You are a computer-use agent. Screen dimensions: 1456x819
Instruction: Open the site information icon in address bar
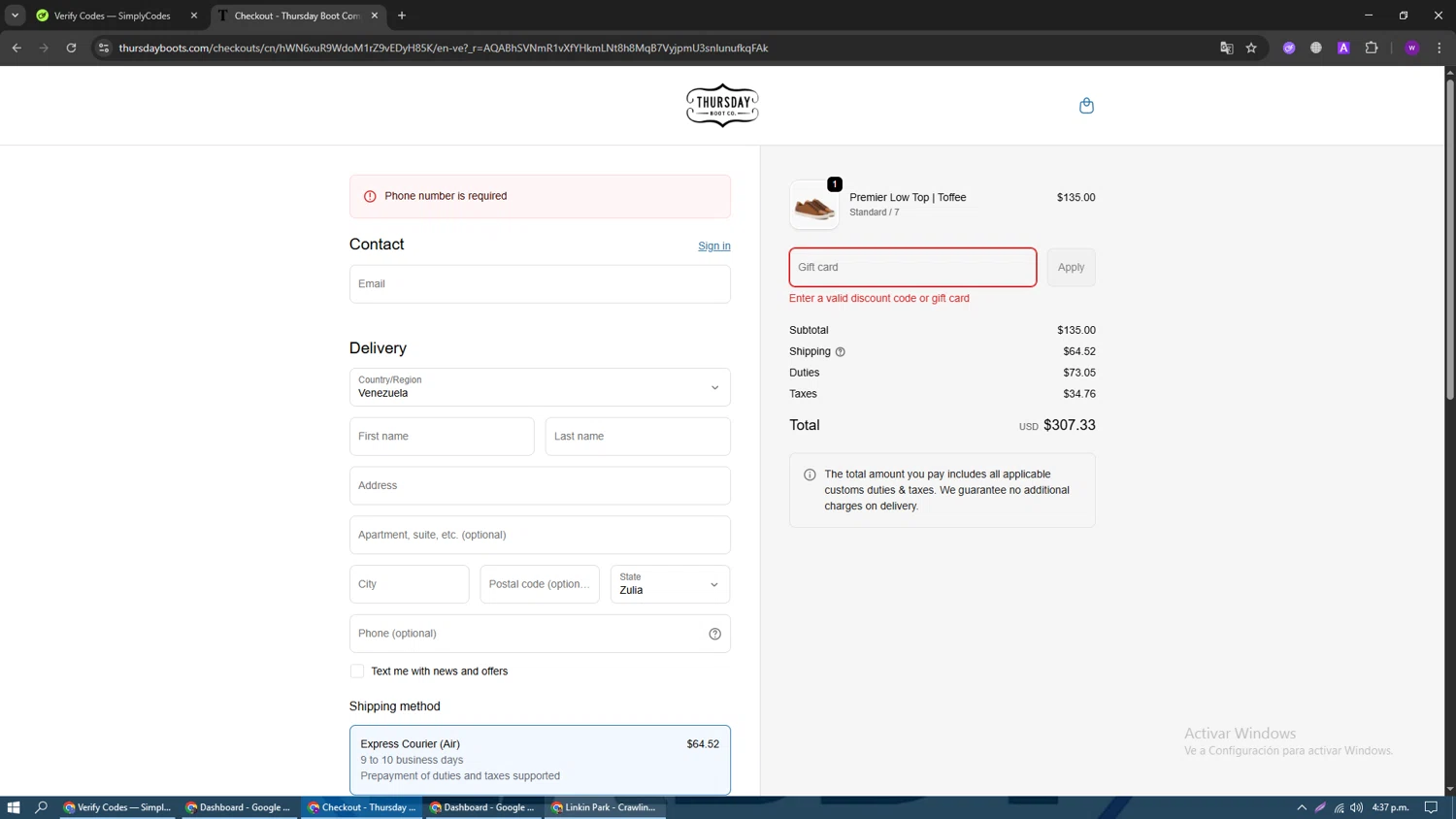click(x=104, y=48)
